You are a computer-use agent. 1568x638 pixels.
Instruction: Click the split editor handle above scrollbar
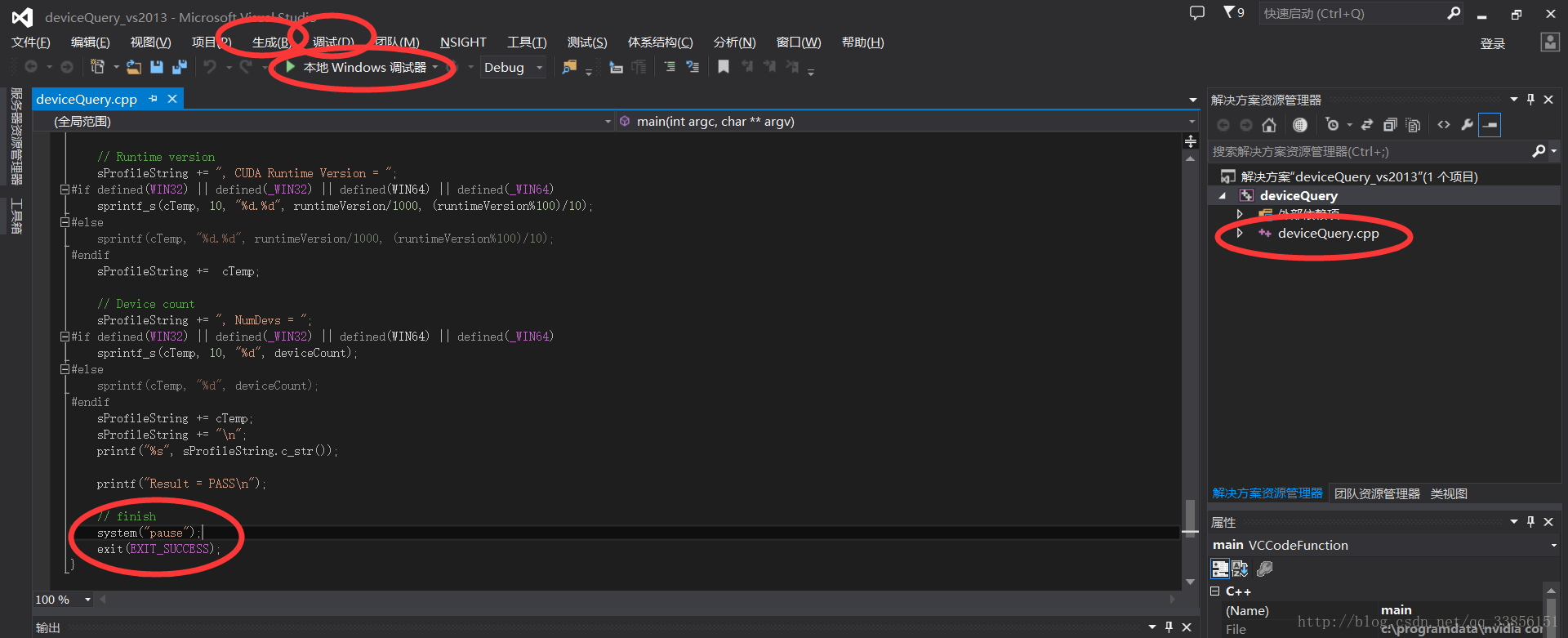click(x=1191, y=141)
